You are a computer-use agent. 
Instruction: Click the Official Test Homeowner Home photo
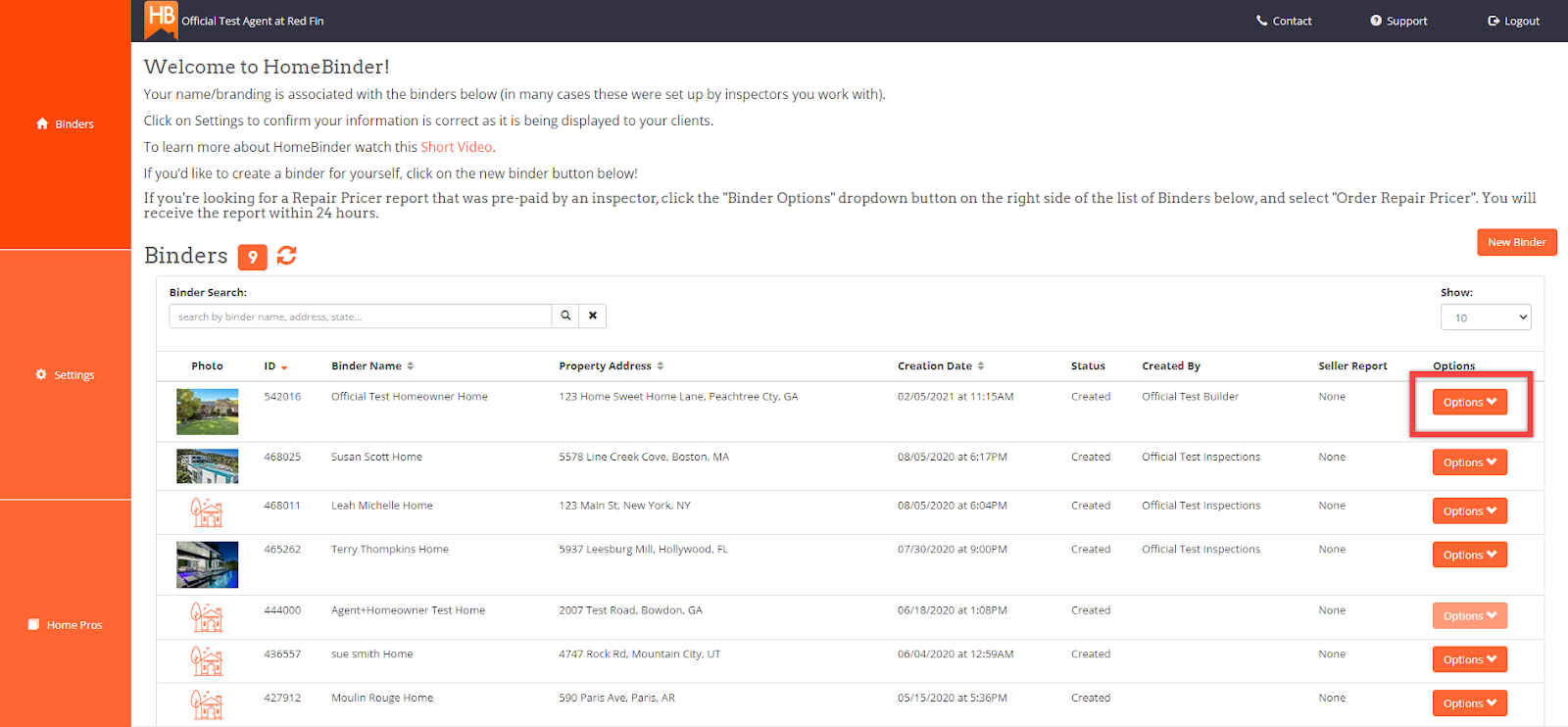click(207, 412)
